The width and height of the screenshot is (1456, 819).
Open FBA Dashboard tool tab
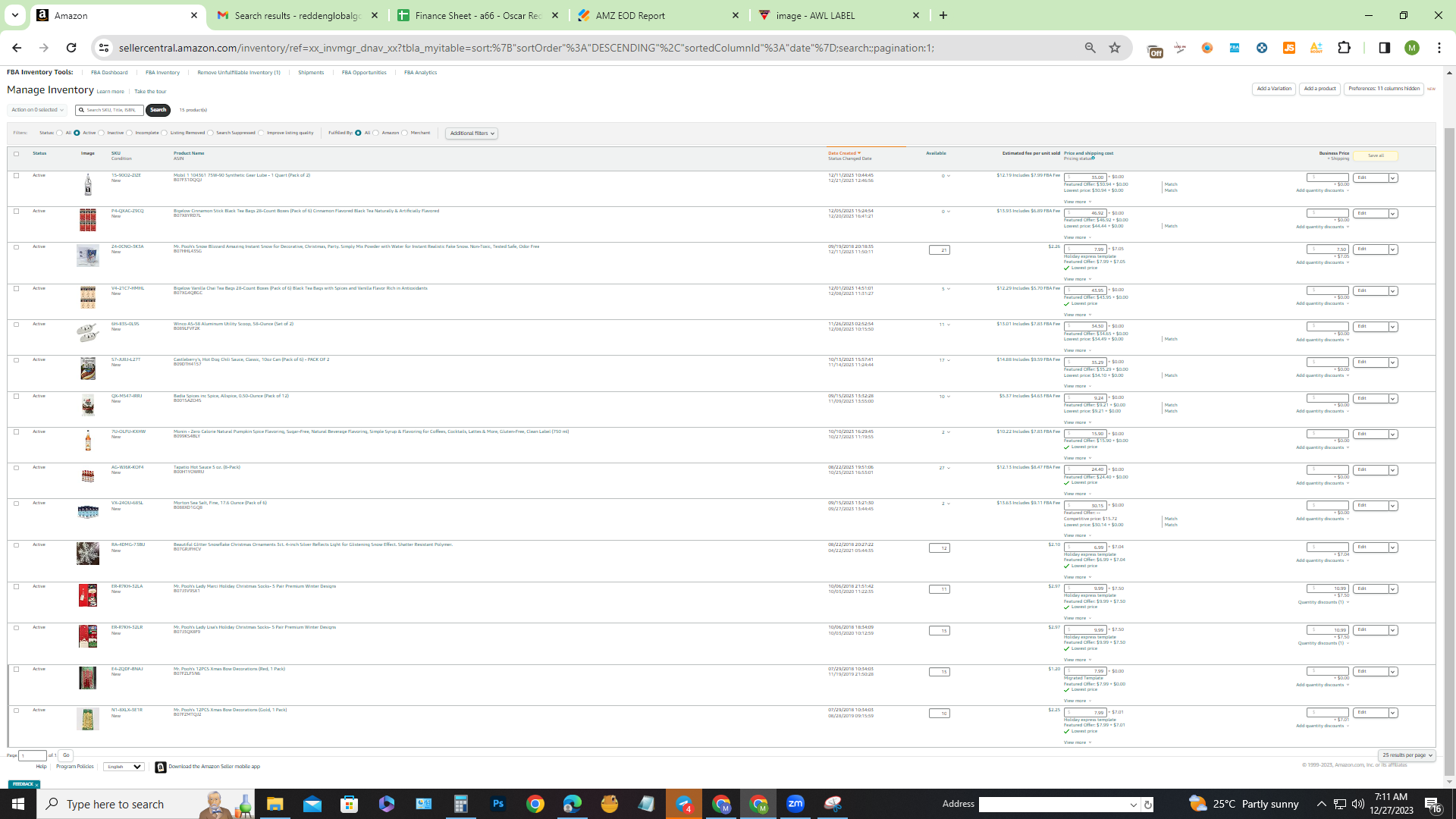109,73
